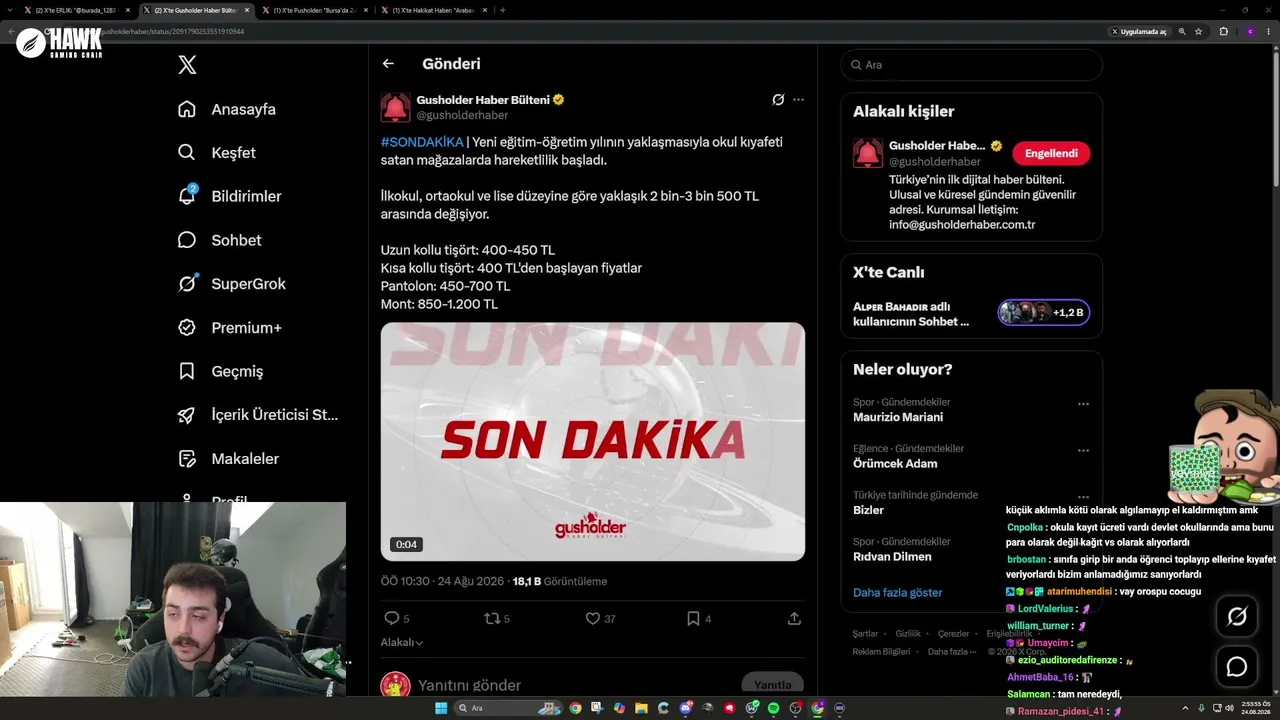Click the browser extensions puzzle icon
Screen dimensions: 1280x720
click(1223, 32)
